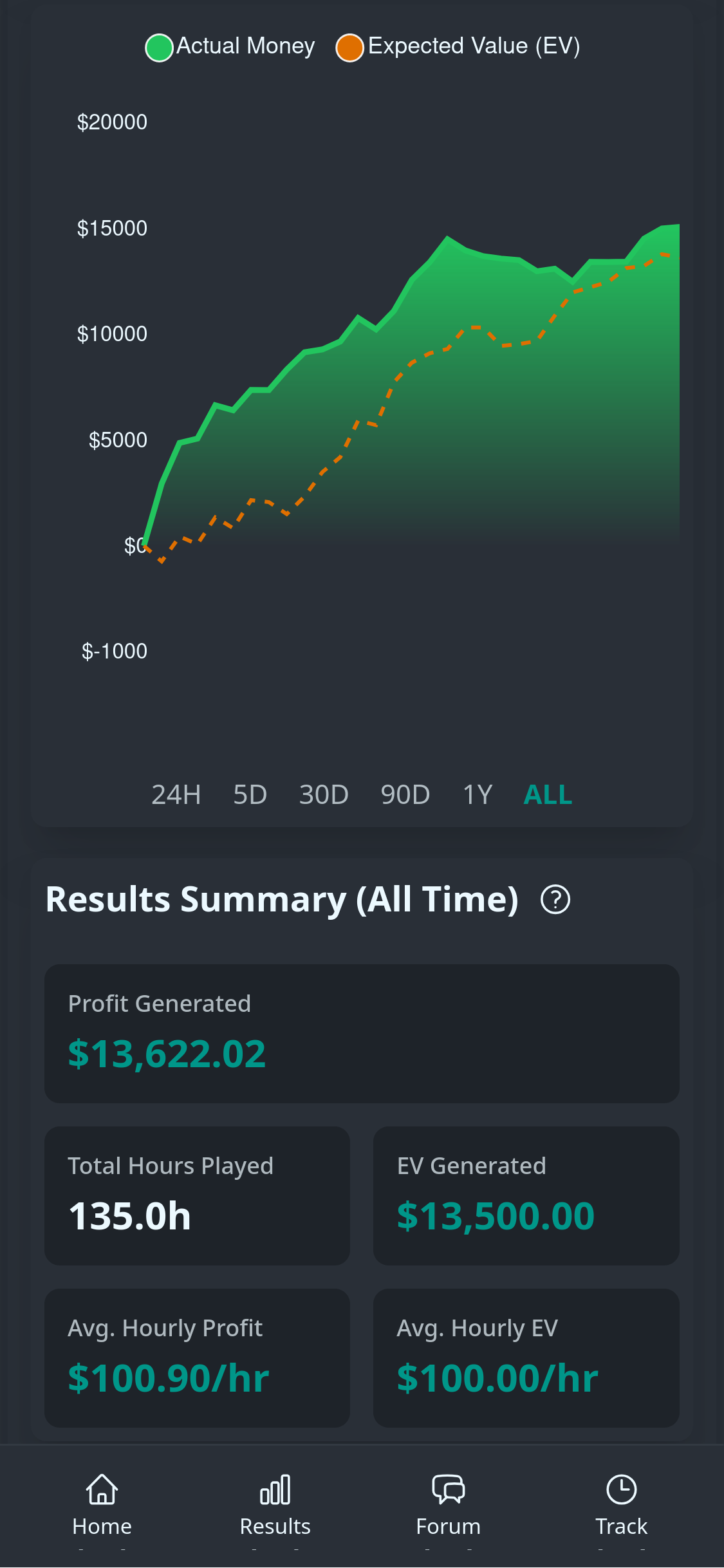Screen dimensions: 724x1568
Task: Tap the Avg. Hourly EV card
Action: click(526, 1358)
